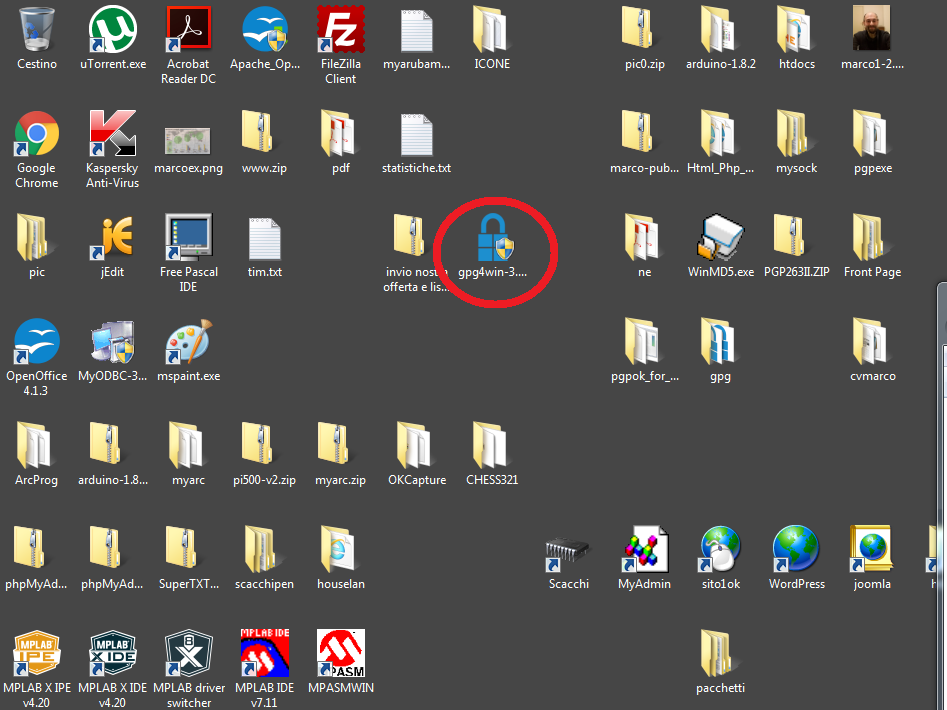
Task: Open the MPLAB driver switcher
Action: 188,654
